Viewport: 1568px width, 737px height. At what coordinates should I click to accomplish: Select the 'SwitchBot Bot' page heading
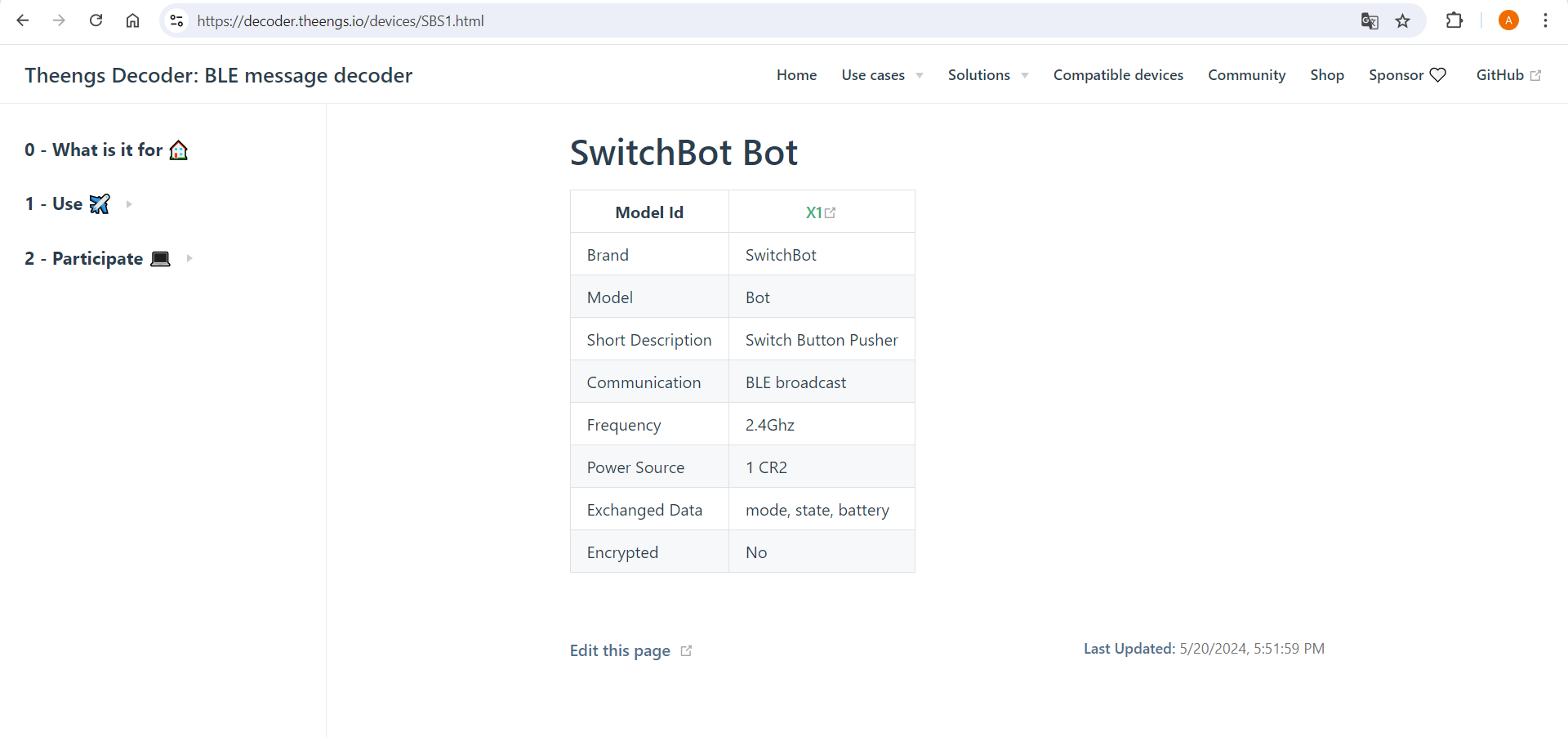(684, 153)
